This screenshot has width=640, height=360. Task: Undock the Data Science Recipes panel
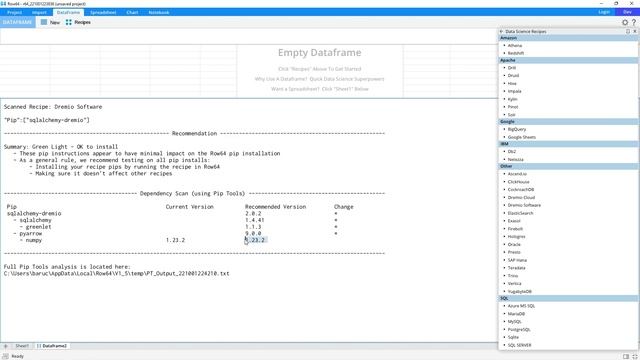coord(628,31)
